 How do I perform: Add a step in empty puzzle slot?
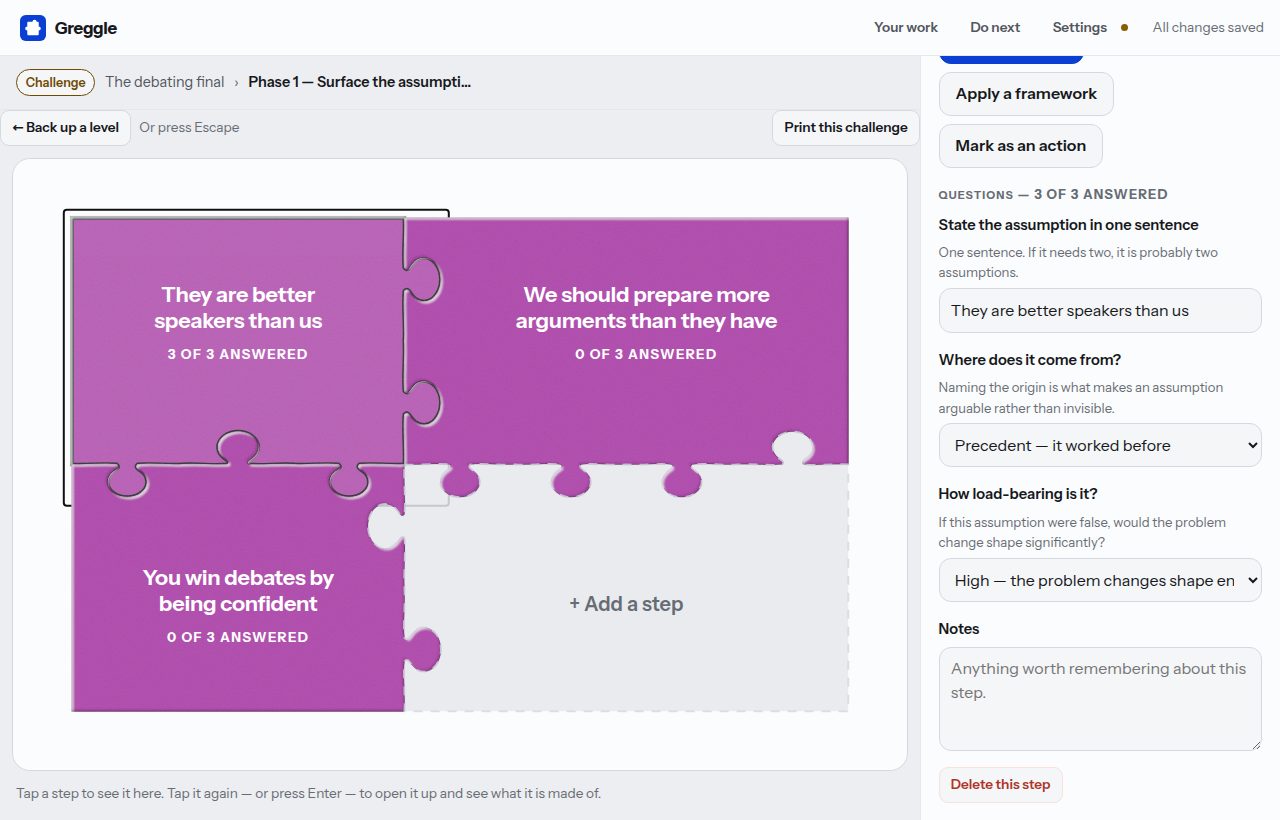pos(626,604)
